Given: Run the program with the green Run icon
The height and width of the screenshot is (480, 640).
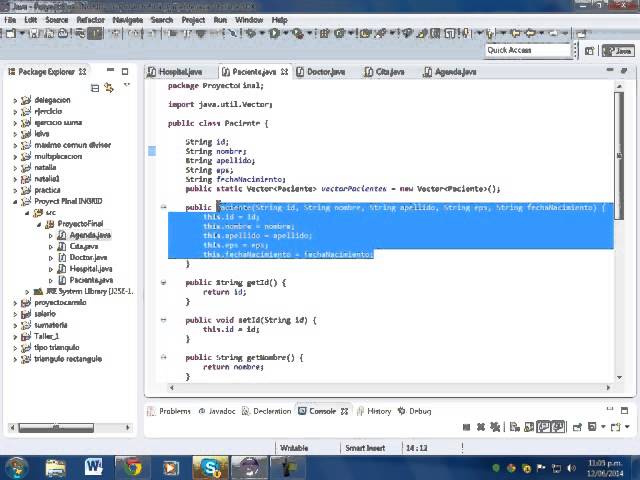Looking at the screenshot, I should click(274, 33).
